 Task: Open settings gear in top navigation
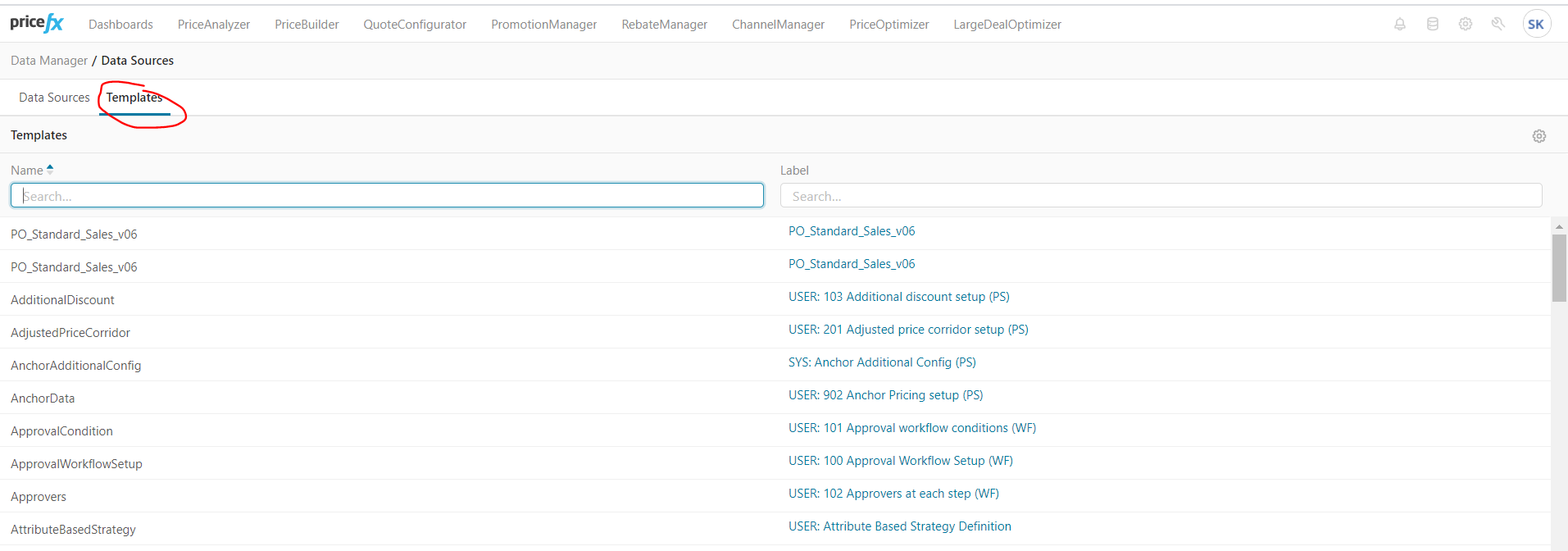[1466, 25]
